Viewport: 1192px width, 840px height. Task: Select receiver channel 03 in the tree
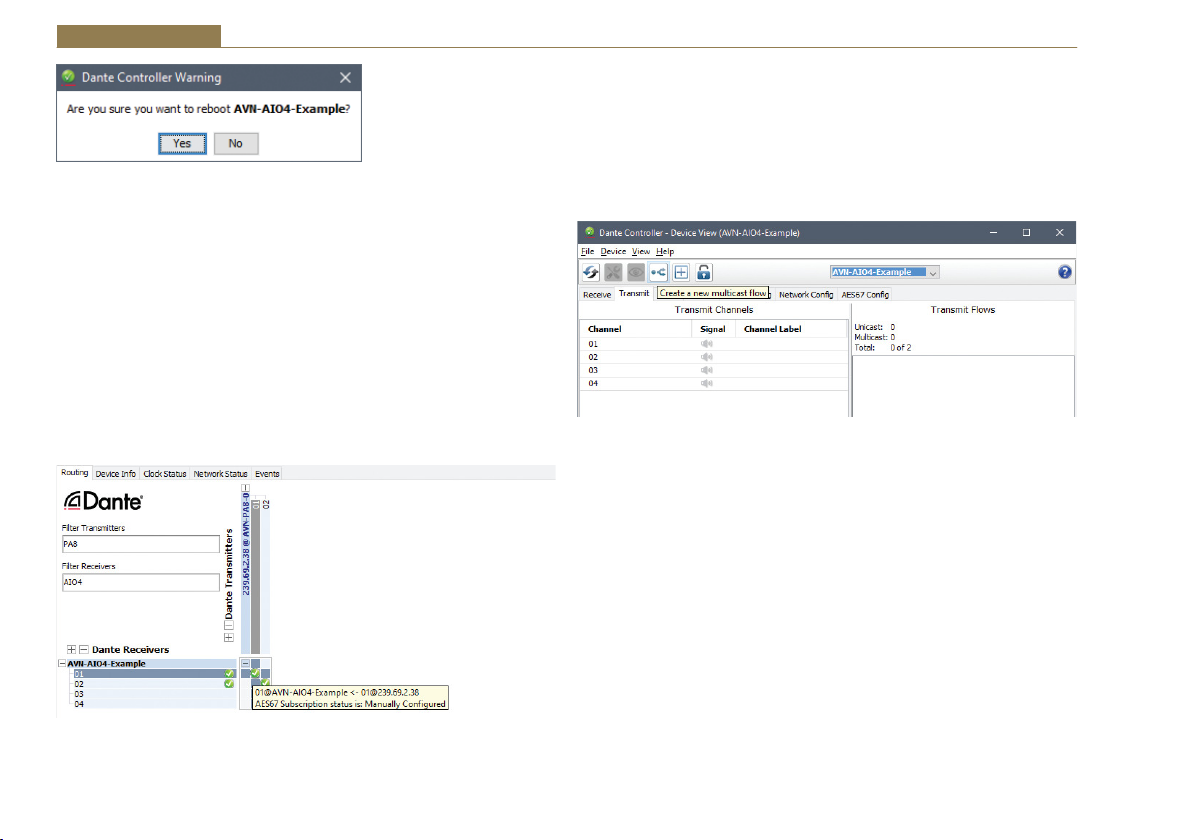tap(154, 694)
